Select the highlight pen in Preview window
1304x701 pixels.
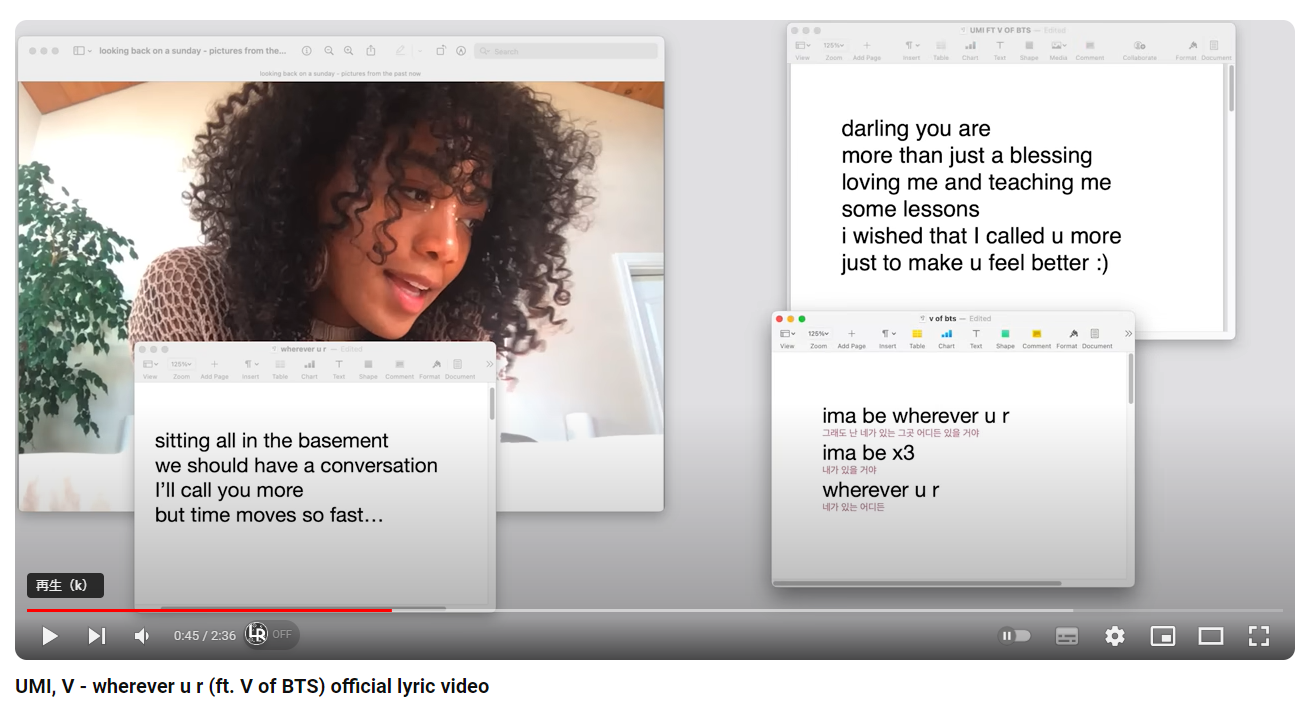tap(400, 51)
